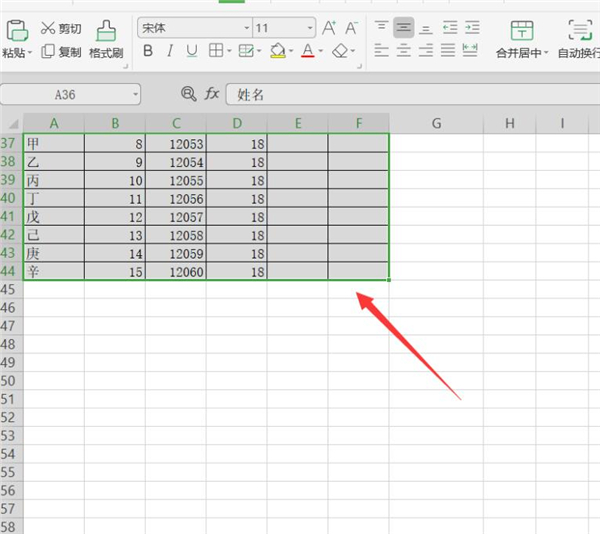Open the font name dropdown showing 宋体

click(246, 28)
